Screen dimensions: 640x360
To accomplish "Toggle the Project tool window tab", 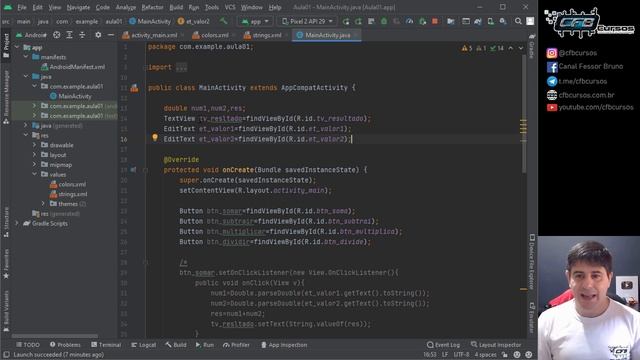I will pyautogui.click(x=6, y=46).
